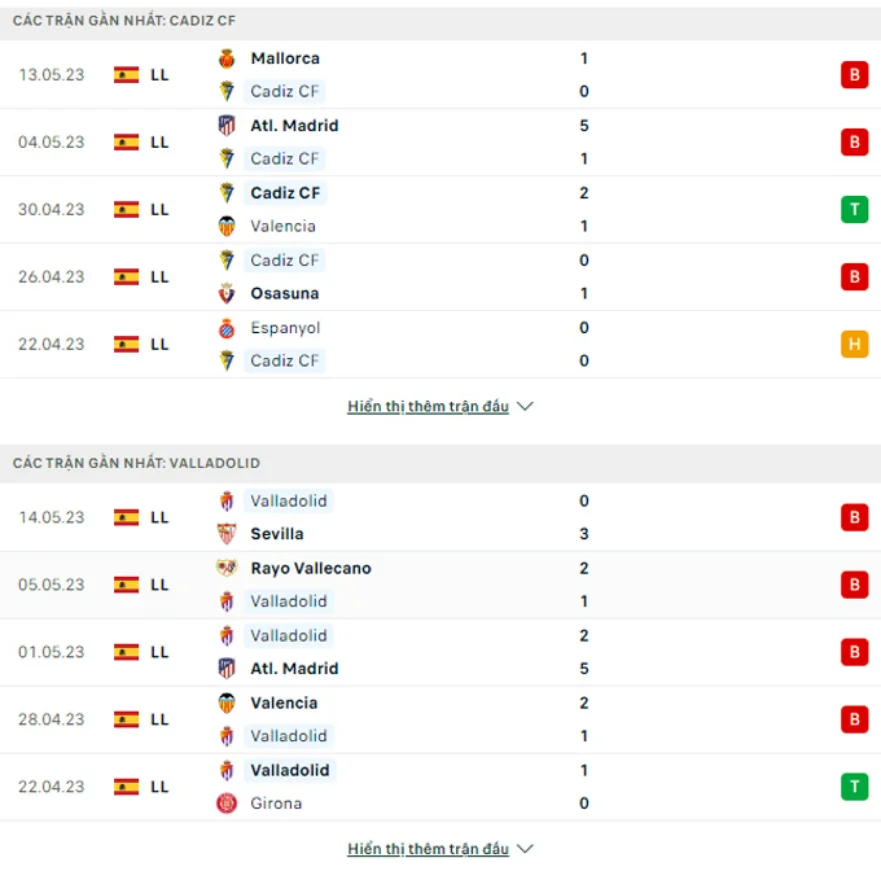881x885 pixels.
Task: Open the chevron beside Hiển thị thêm trận đấu
Action: (525, 406)
